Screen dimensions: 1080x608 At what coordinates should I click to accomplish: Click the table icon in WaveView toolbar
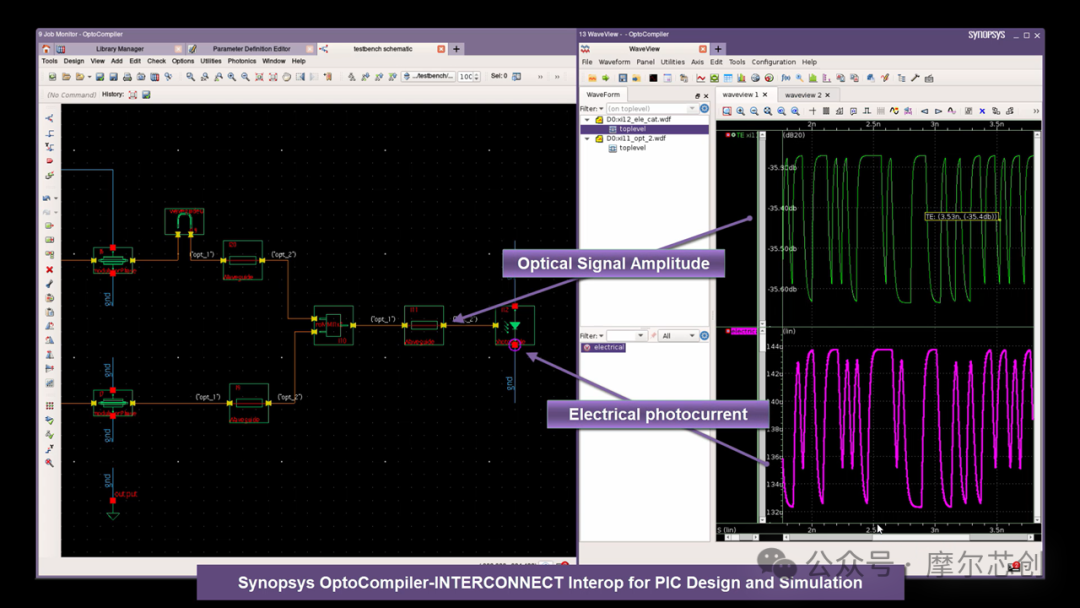pyautogui.click(x=727, y=78)
